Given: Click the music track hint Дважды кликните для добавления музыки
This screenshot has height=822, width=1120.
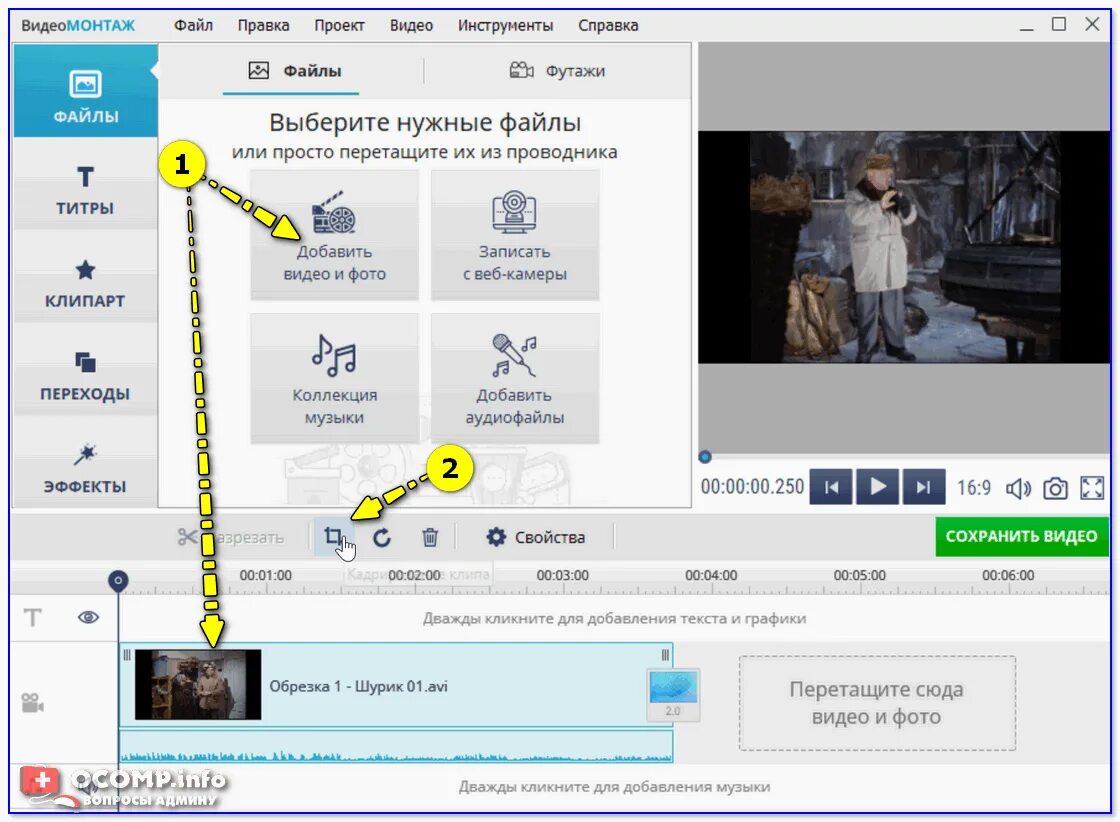Looking at the screenshot, I should 614,787.
